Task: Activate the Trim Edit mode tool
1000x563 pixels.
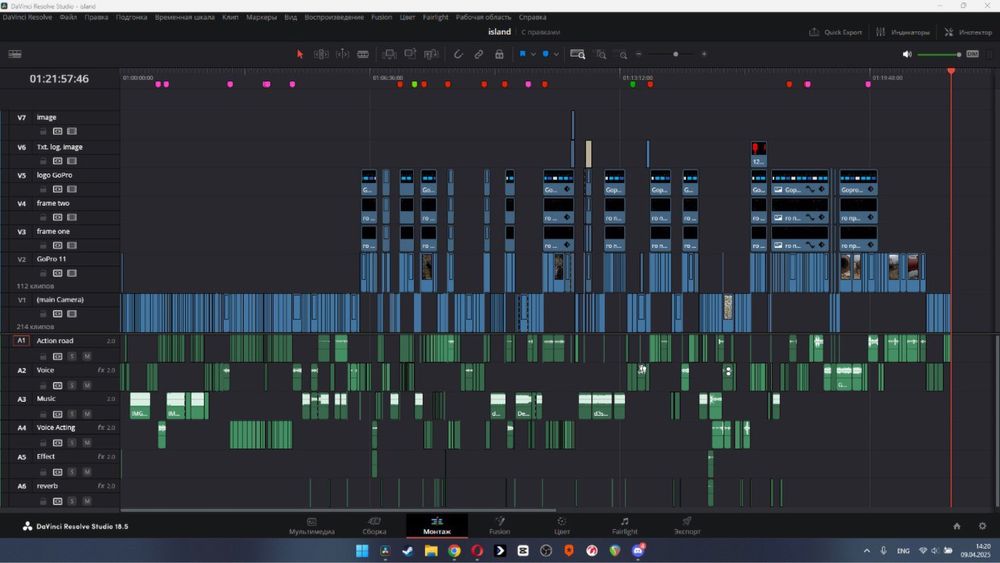Action: coord(321,54)
